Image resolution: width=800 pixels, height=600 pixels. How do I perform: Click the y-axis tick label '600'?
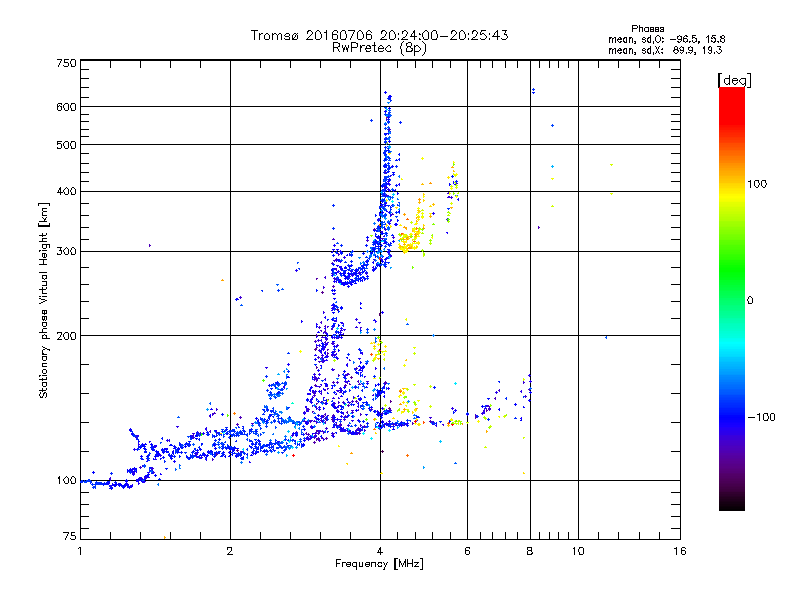point(66,107)
